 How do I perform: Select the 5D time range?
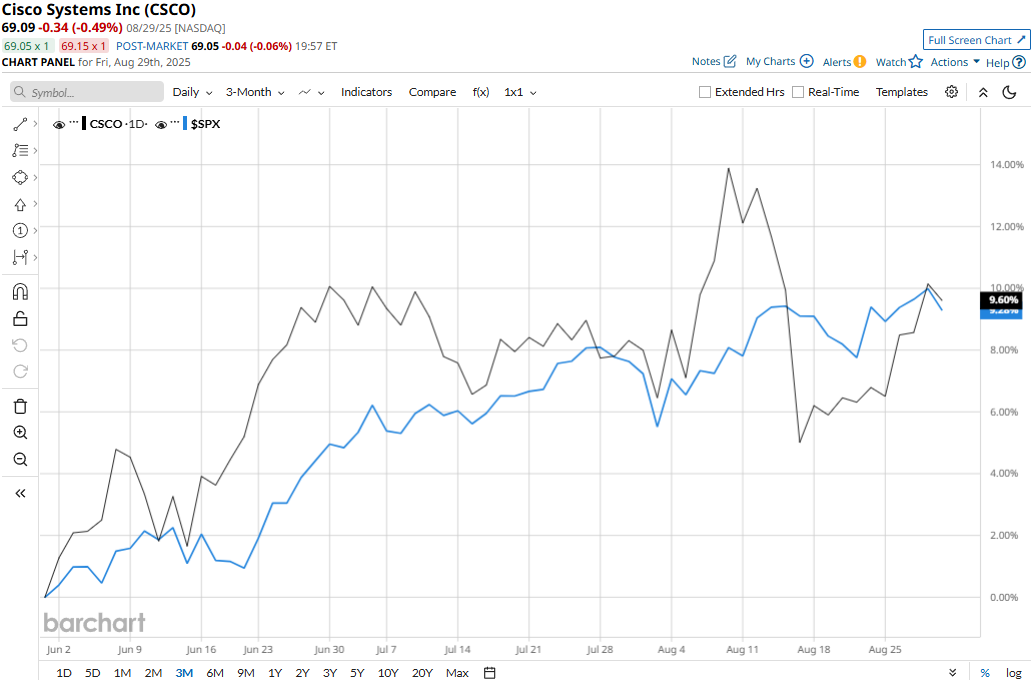coord(93,673)
